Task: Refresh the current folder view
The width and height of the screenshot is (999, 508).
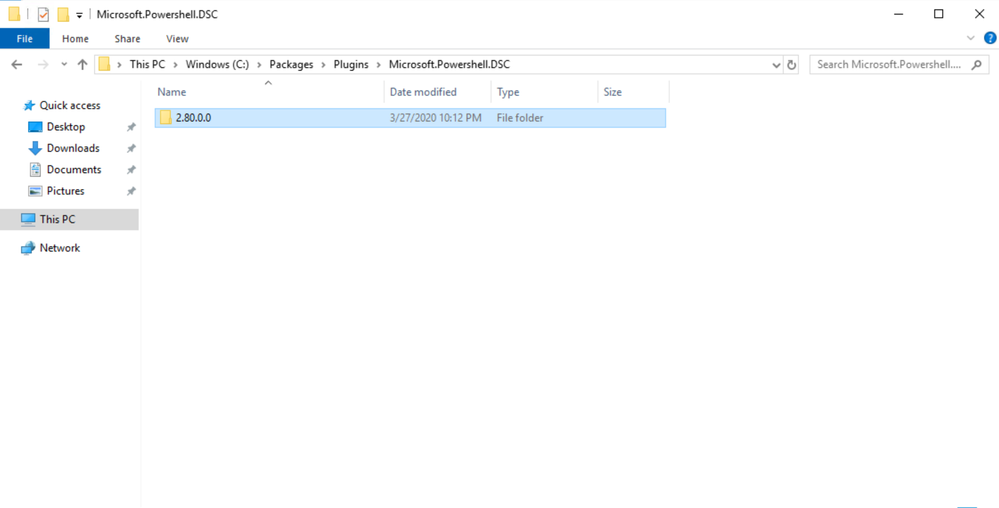Action: [791, 65]
